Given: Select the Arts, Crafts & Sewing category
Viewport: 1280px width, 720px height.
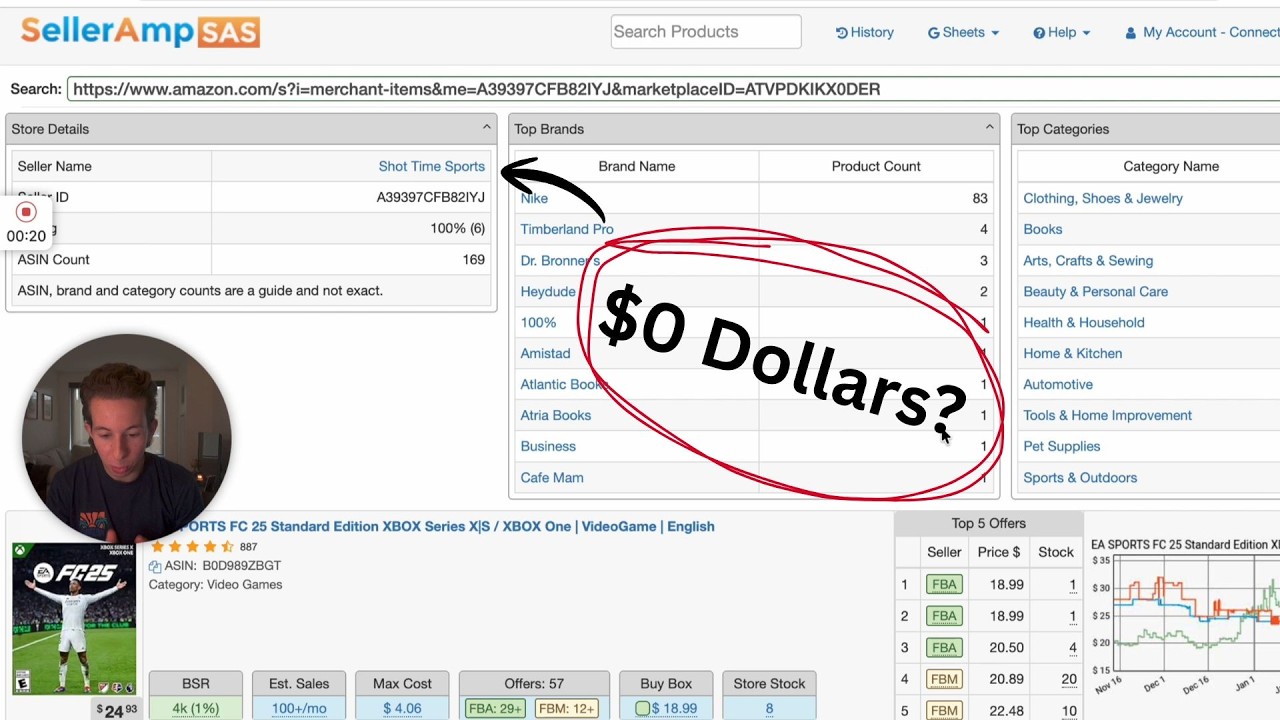Looking at the screenshot, I should pos(1088,260).
